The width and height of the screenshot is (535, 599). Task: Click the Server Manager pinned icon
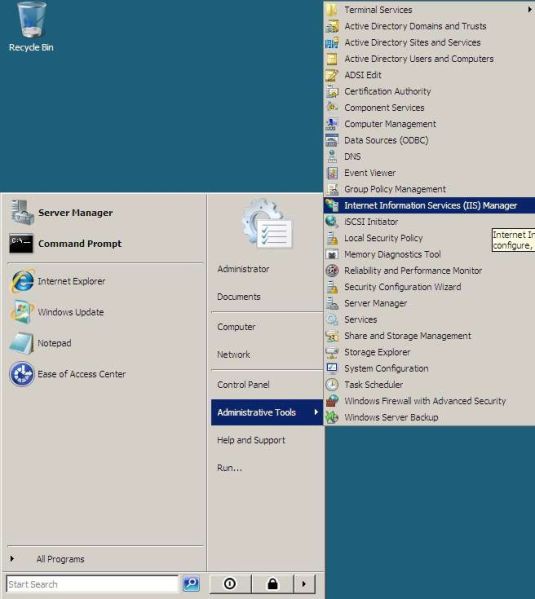pos(22,212)
